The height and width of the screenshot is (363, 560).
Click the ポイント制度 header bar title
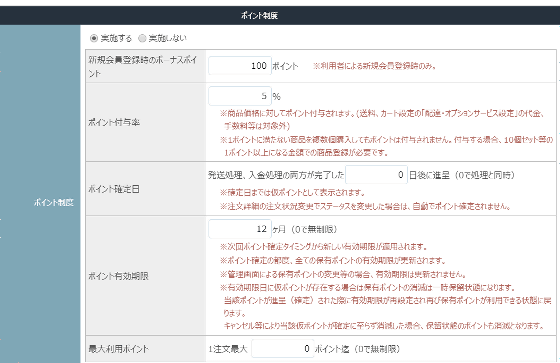click(x=259, y=15)
